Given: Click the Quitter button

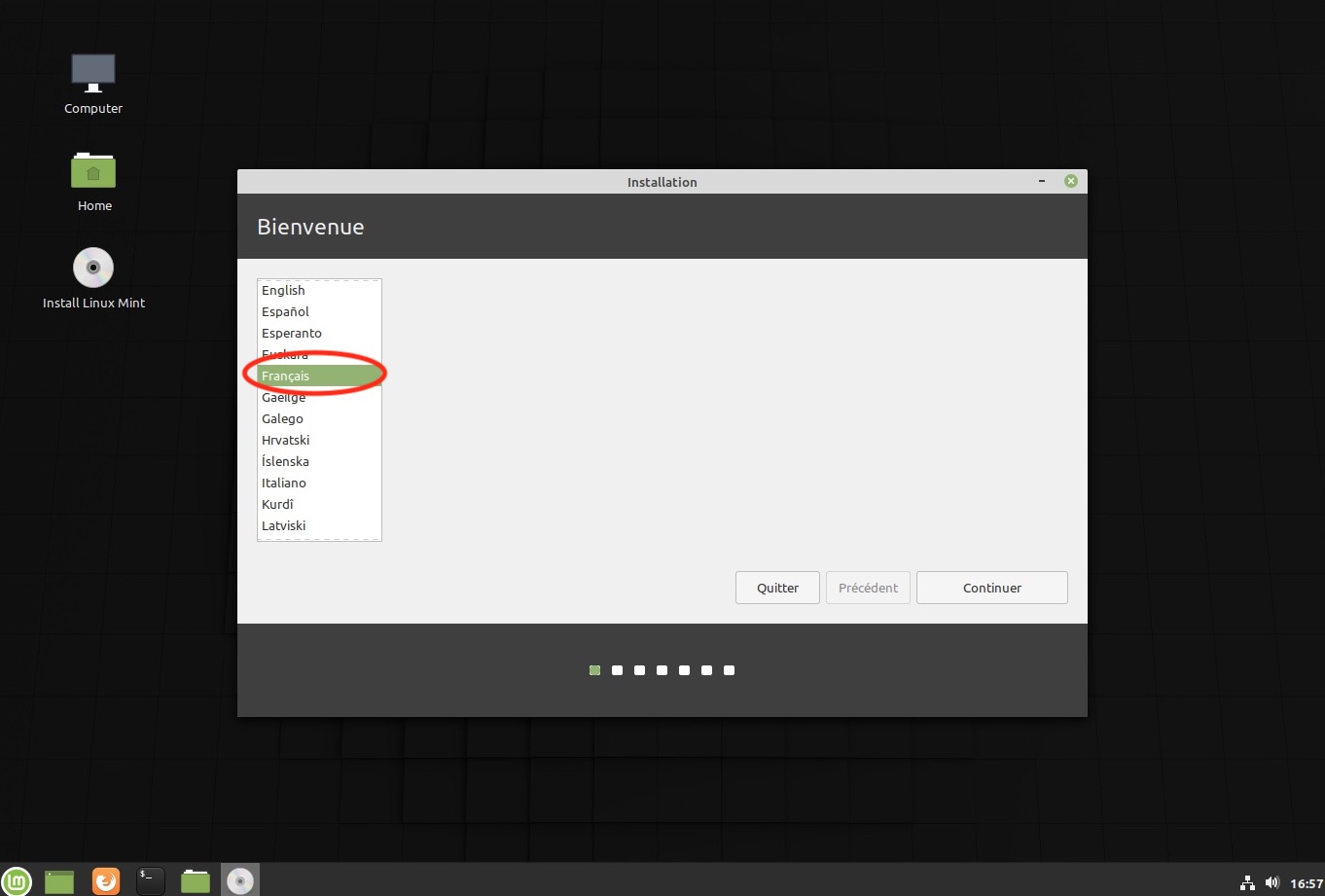Looking at the screenshot, I should tap(777, 588).
